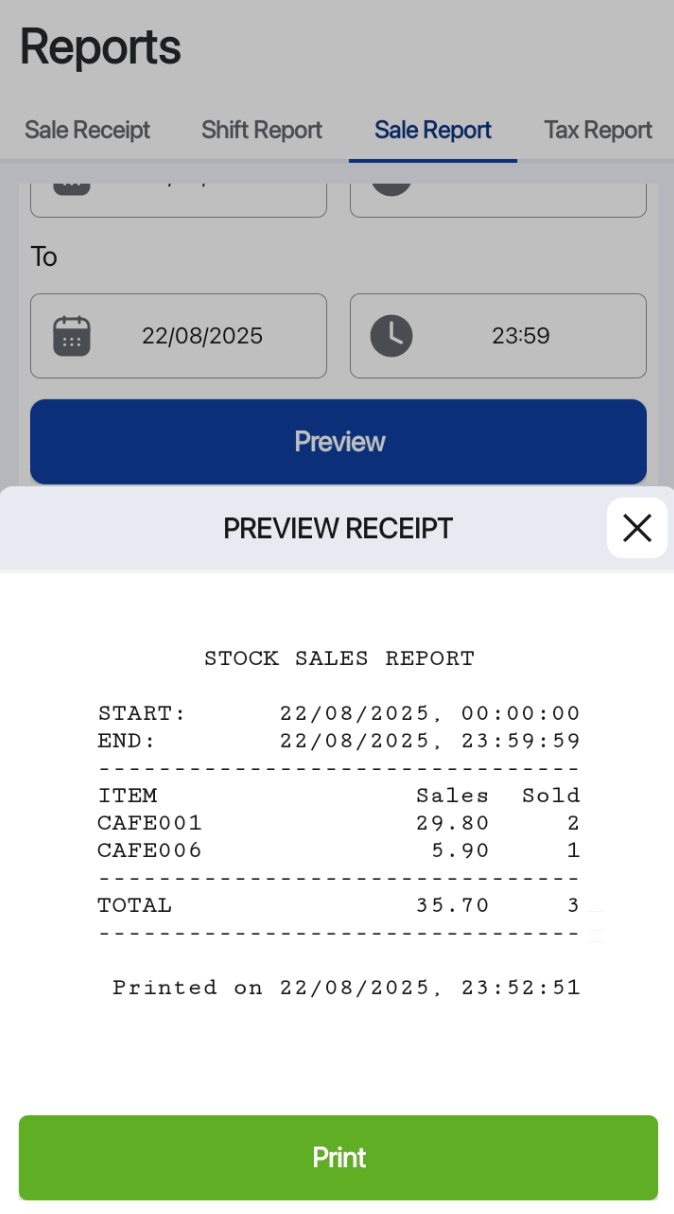The image size is (674, 1214).
Task: Click the calendar icon beside 22/08/2025
Action: tap(72, 336)
